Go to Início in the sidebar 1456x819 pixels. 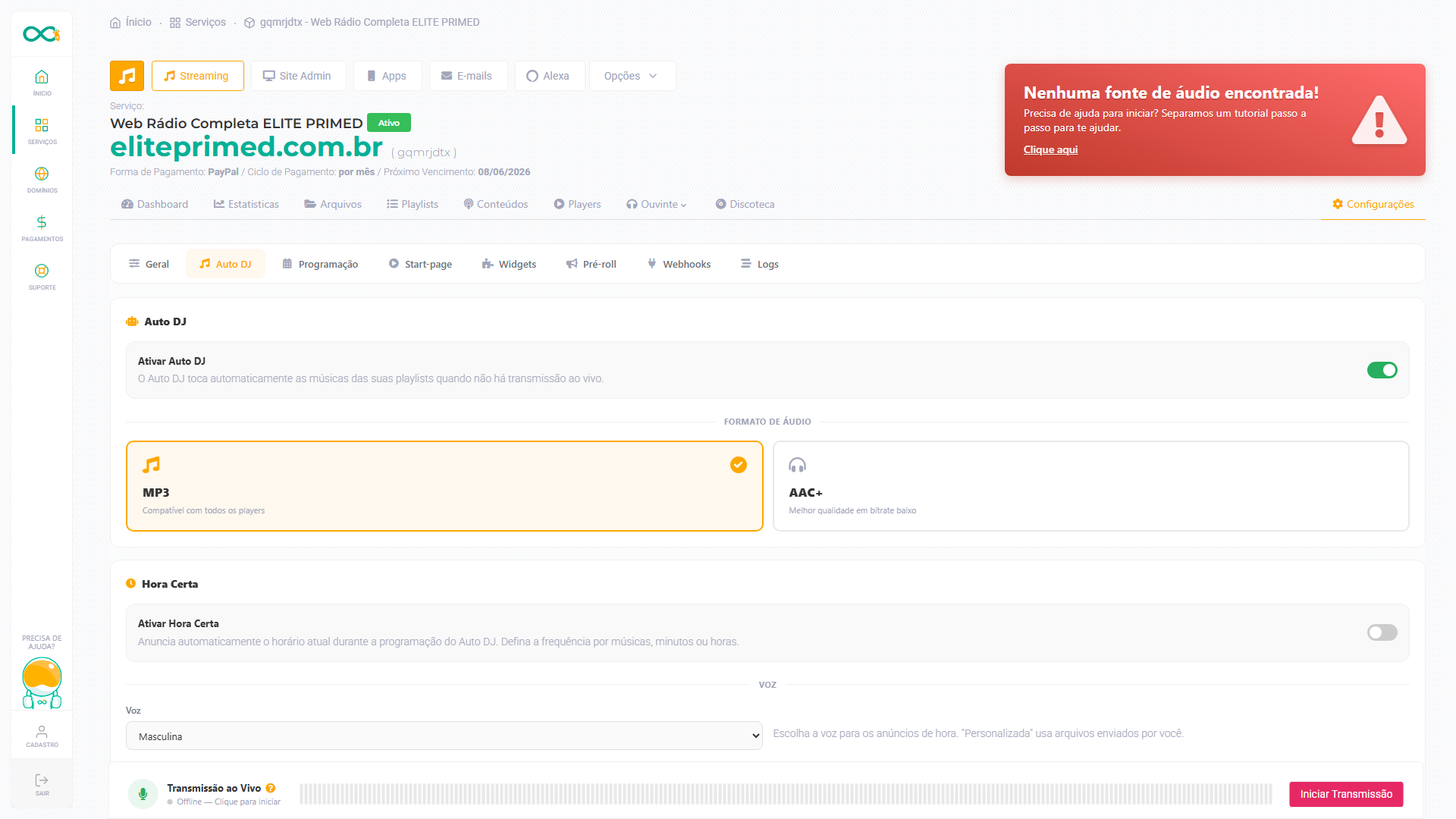[42, 83]
